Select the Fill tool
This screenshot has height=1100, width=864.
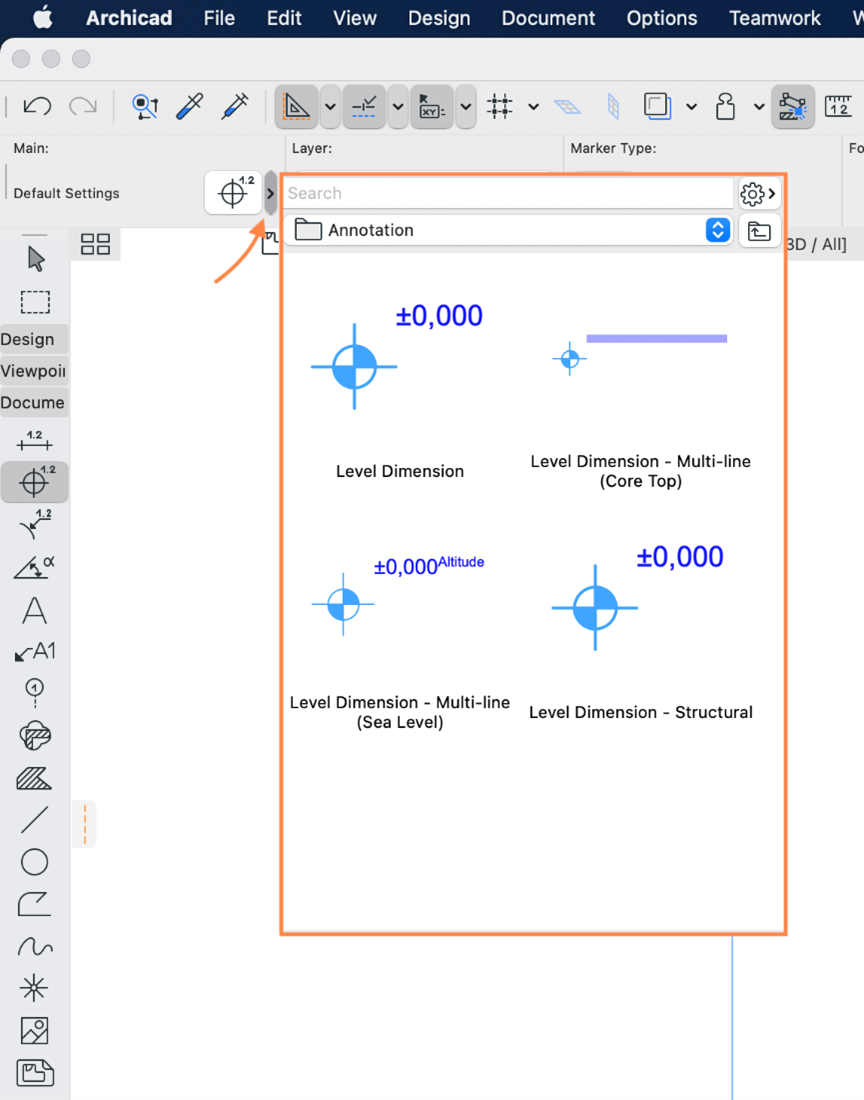point(34,778)
